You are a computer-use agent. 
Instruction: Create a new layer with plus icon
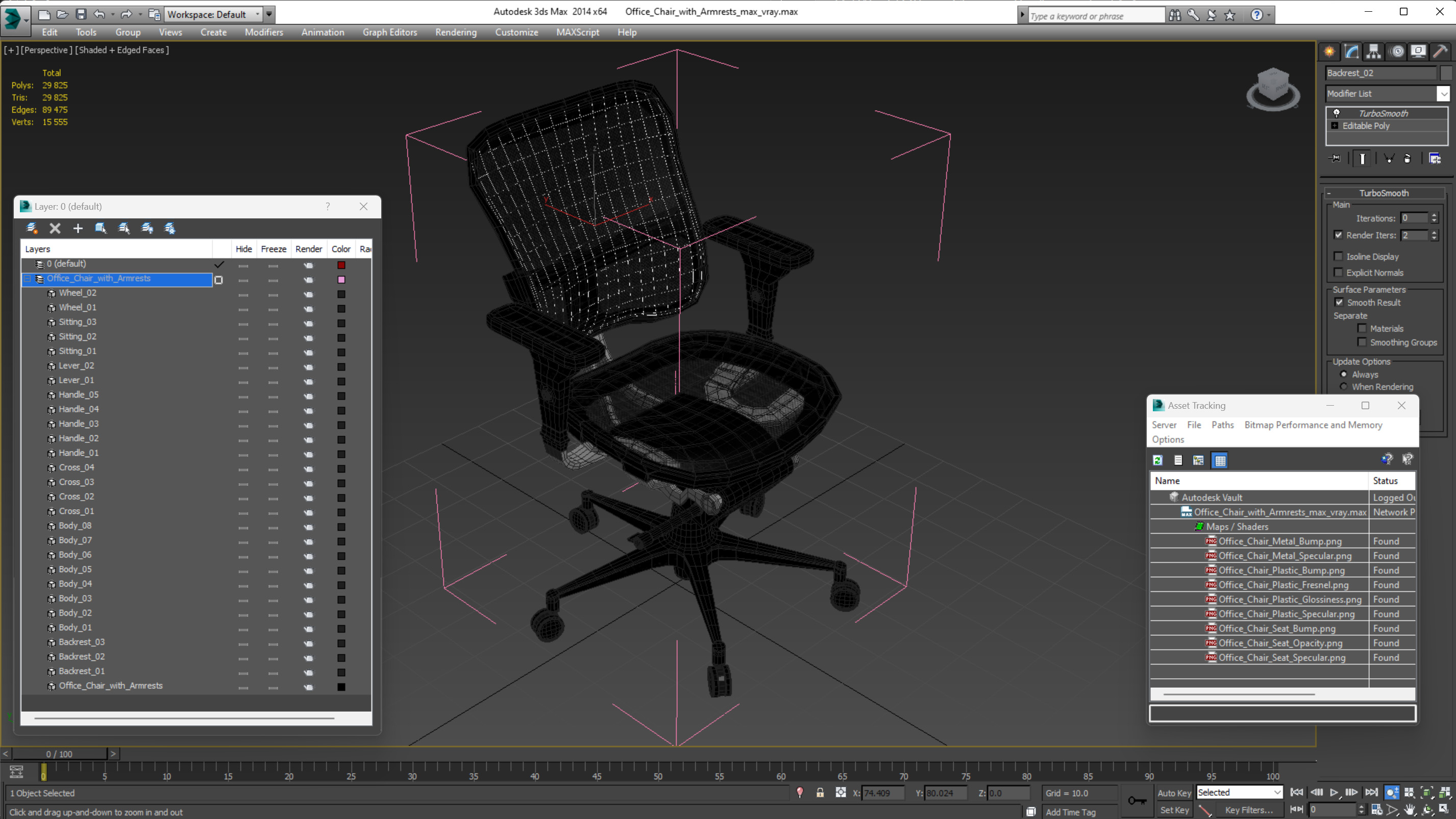click(78, 228)
